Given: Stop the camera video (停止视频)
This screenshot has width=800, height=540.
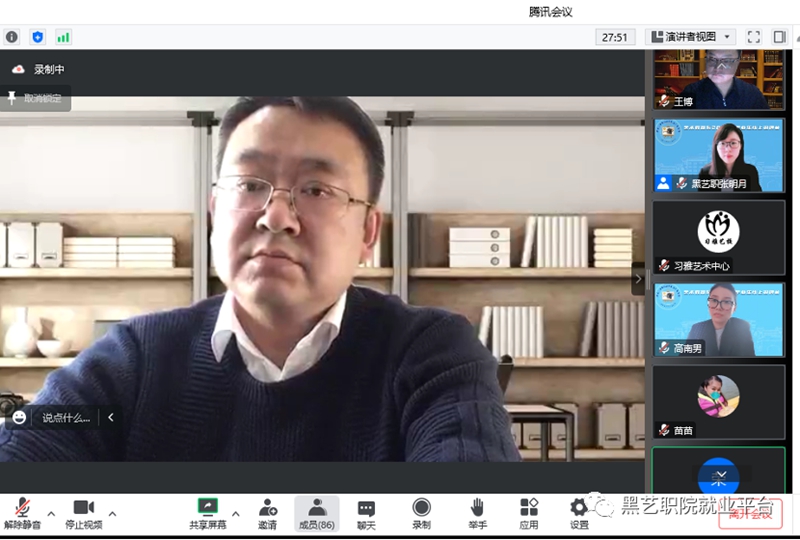Looking at the screenshot, I should click(83, 513).
